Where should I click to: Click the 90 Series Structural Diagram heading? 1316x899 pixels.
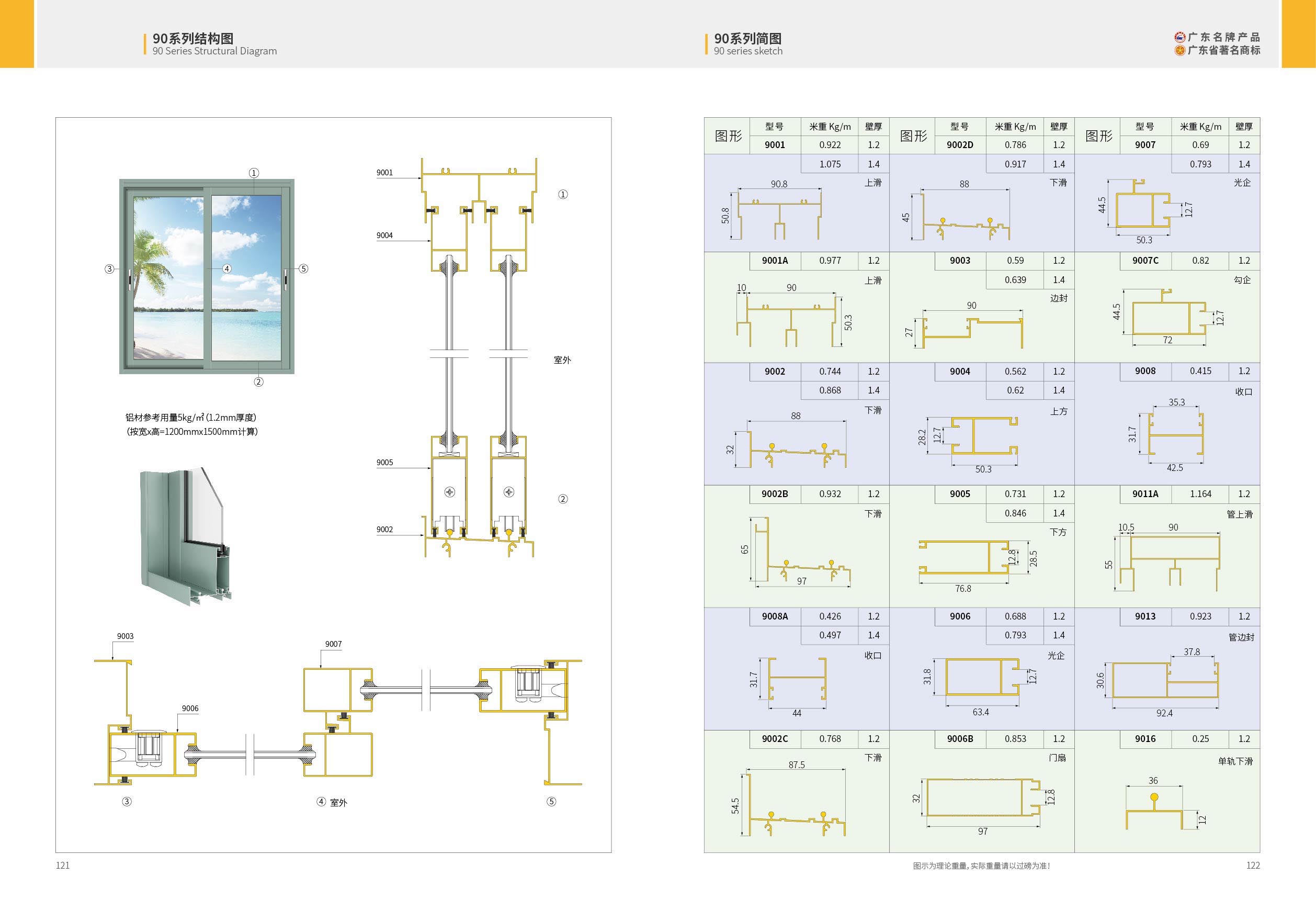pos(214,51)
